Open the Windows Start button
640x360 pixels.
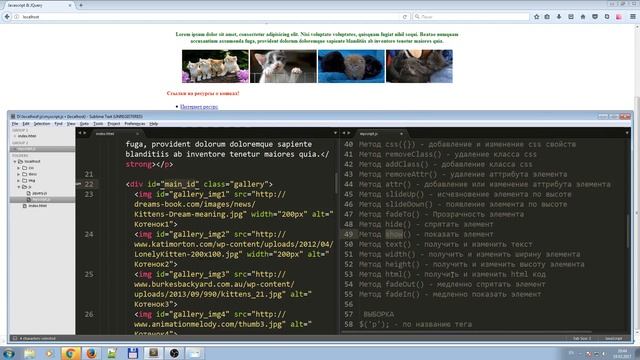(9, 353)
